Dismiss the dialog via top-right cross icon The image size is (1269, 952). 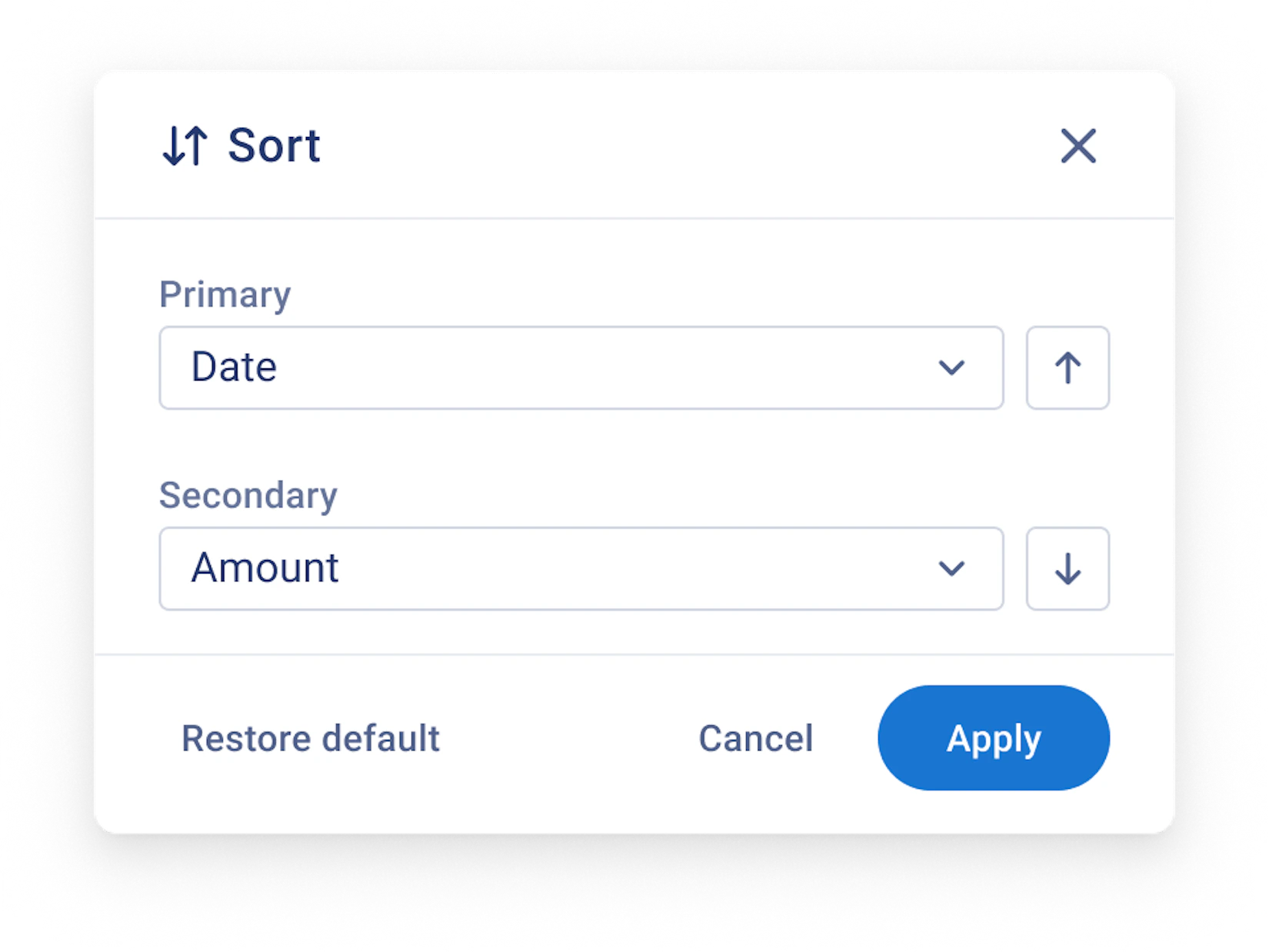pos(1077,145)
